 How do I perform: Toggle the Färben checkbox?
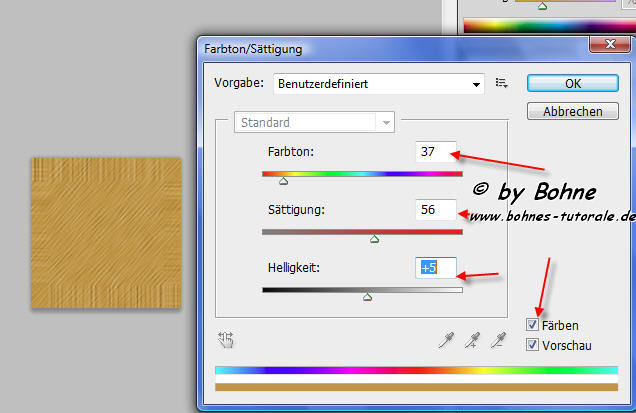point(533,325)
